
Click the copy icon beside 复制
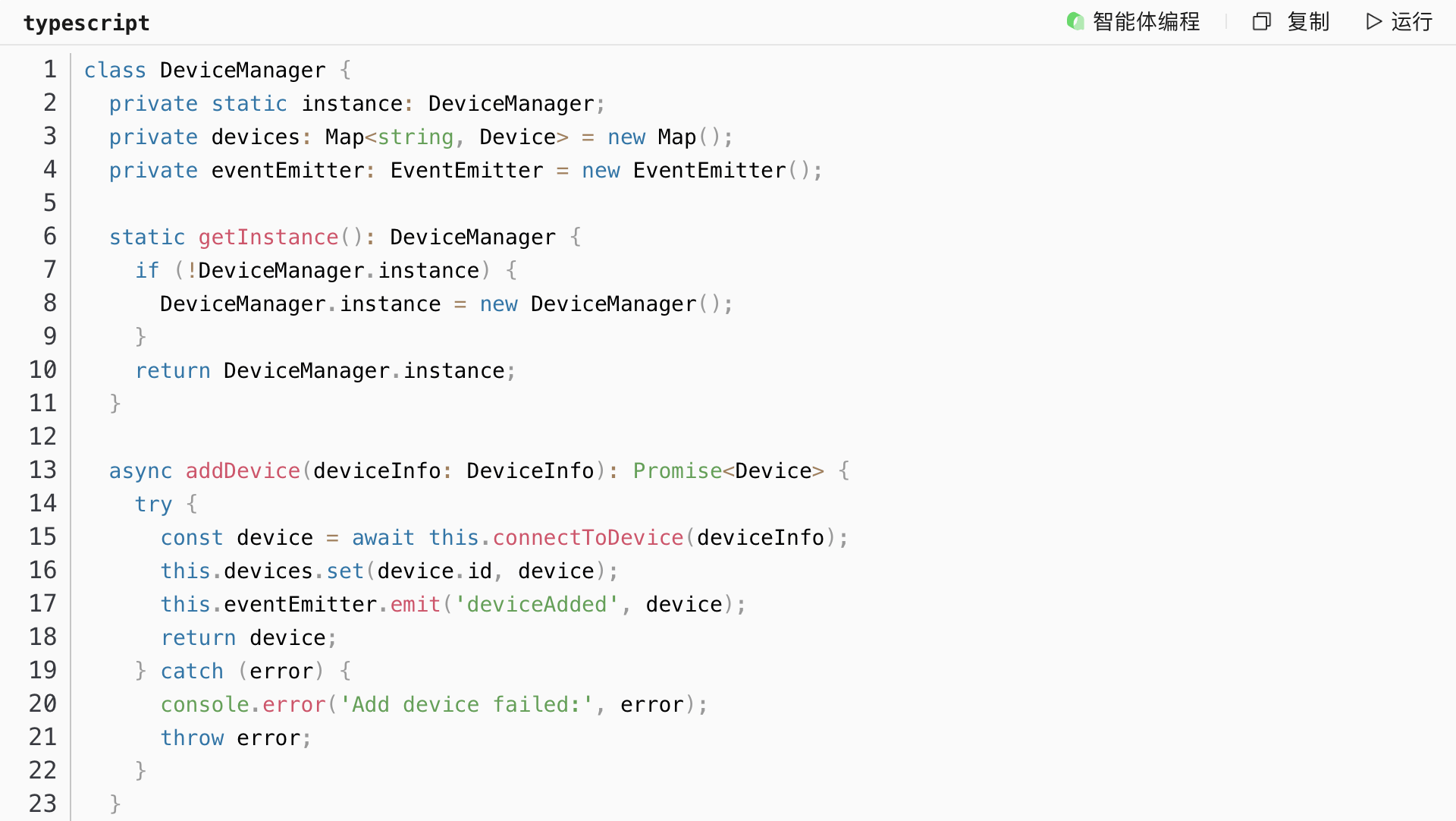click(1261, 21)
